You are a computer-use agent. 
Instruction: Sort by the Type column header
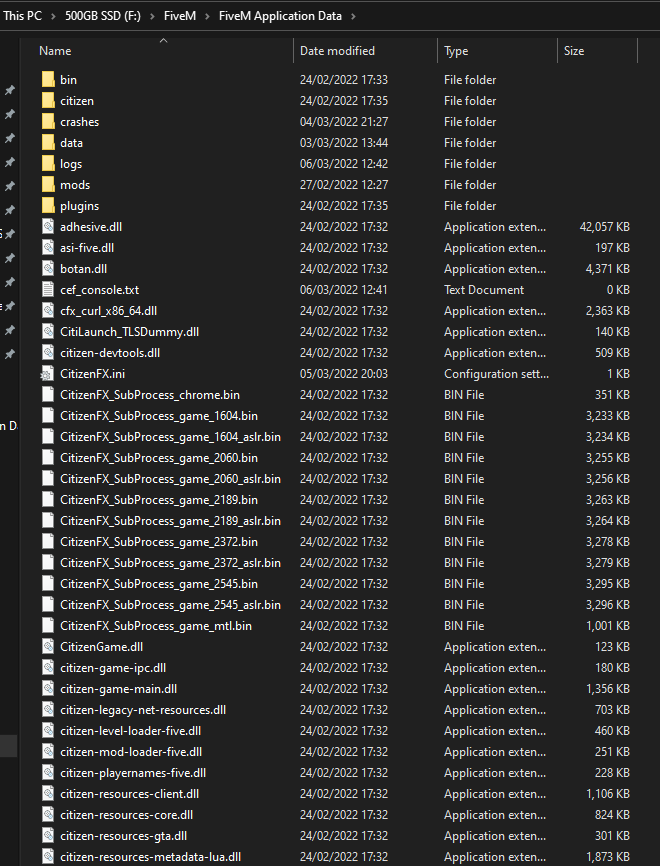[x=456, y=51]
